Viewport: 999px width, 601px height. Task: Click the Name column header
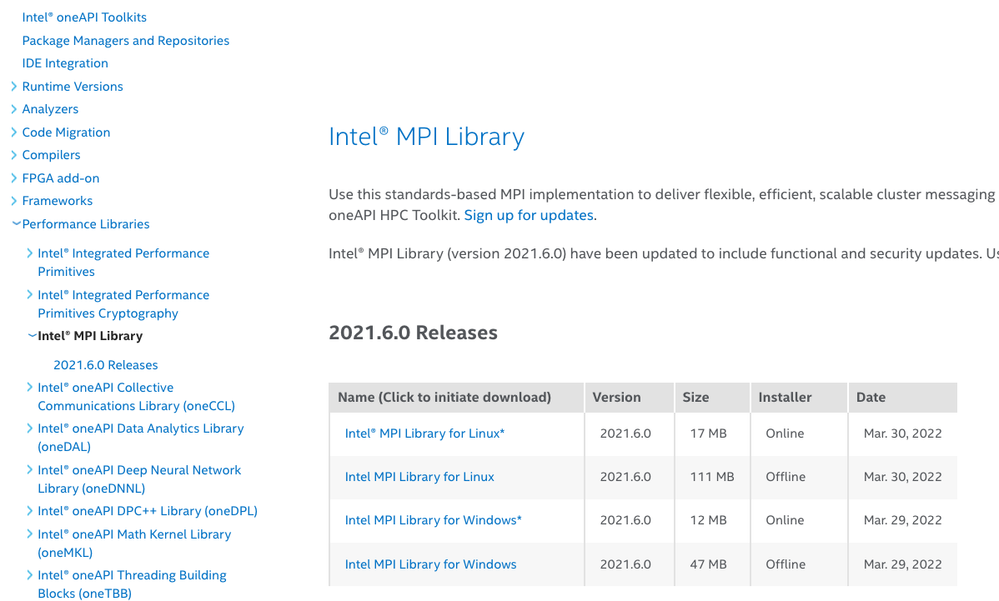[x=456, y=397]
